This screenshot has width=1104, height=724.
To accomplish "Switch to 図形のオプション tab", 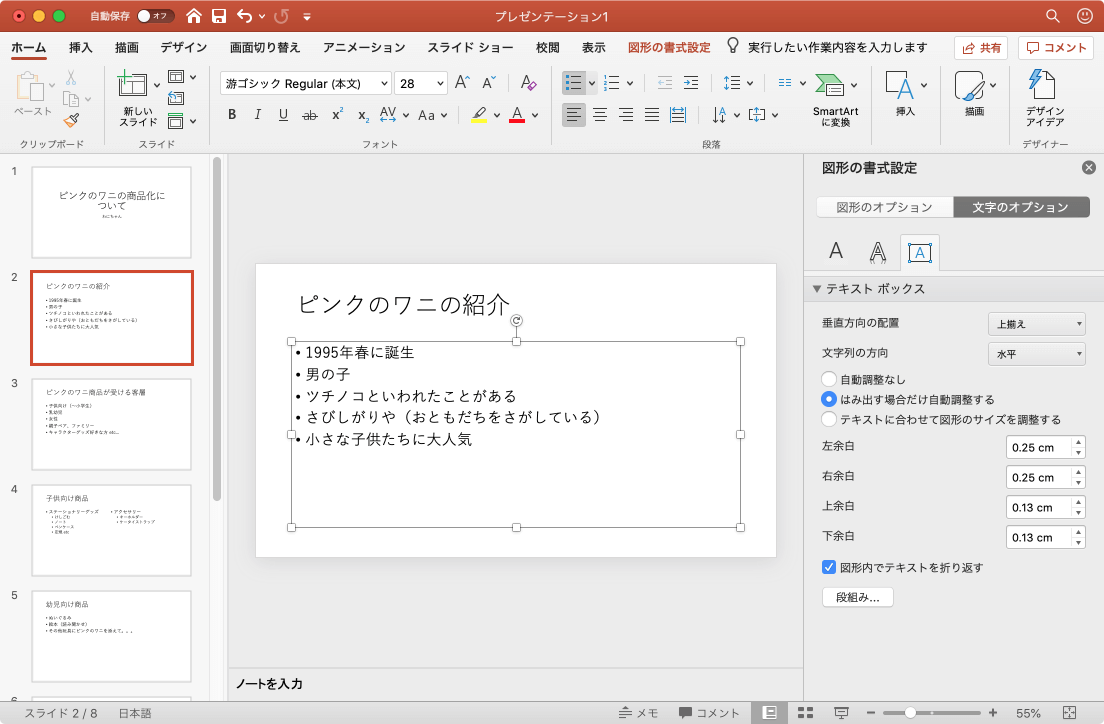I will click(x=884, y=207).
